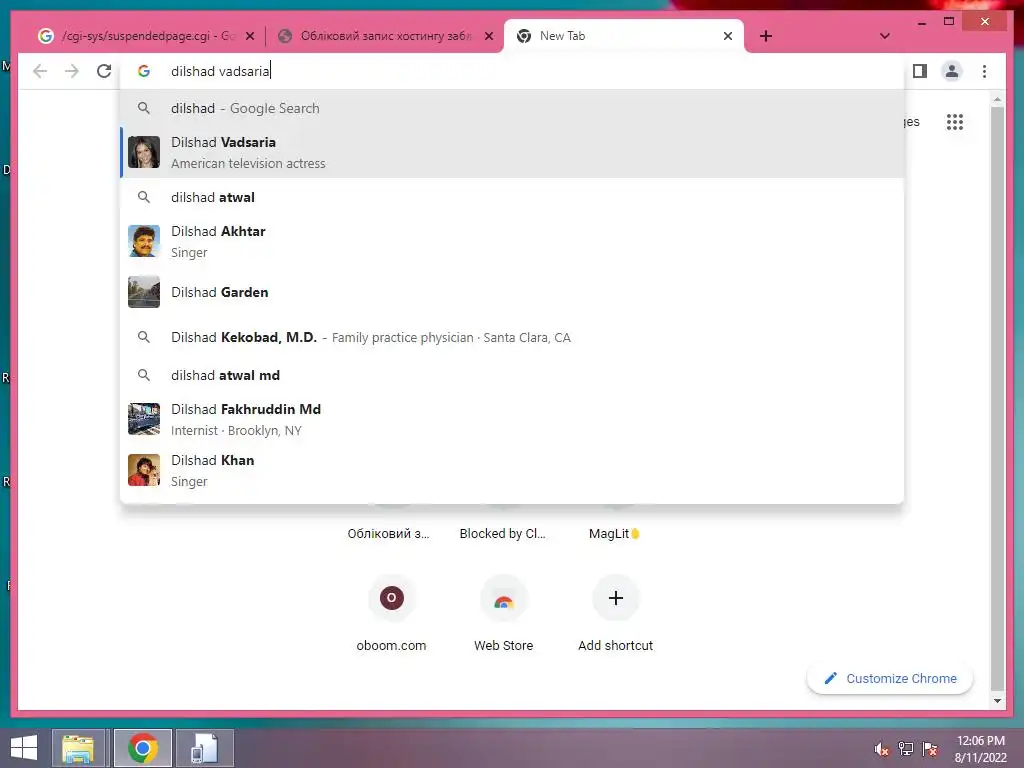Click the search icon beside Dilshad Kekobad
1024x768 pixels.
[x=144, y=337]
